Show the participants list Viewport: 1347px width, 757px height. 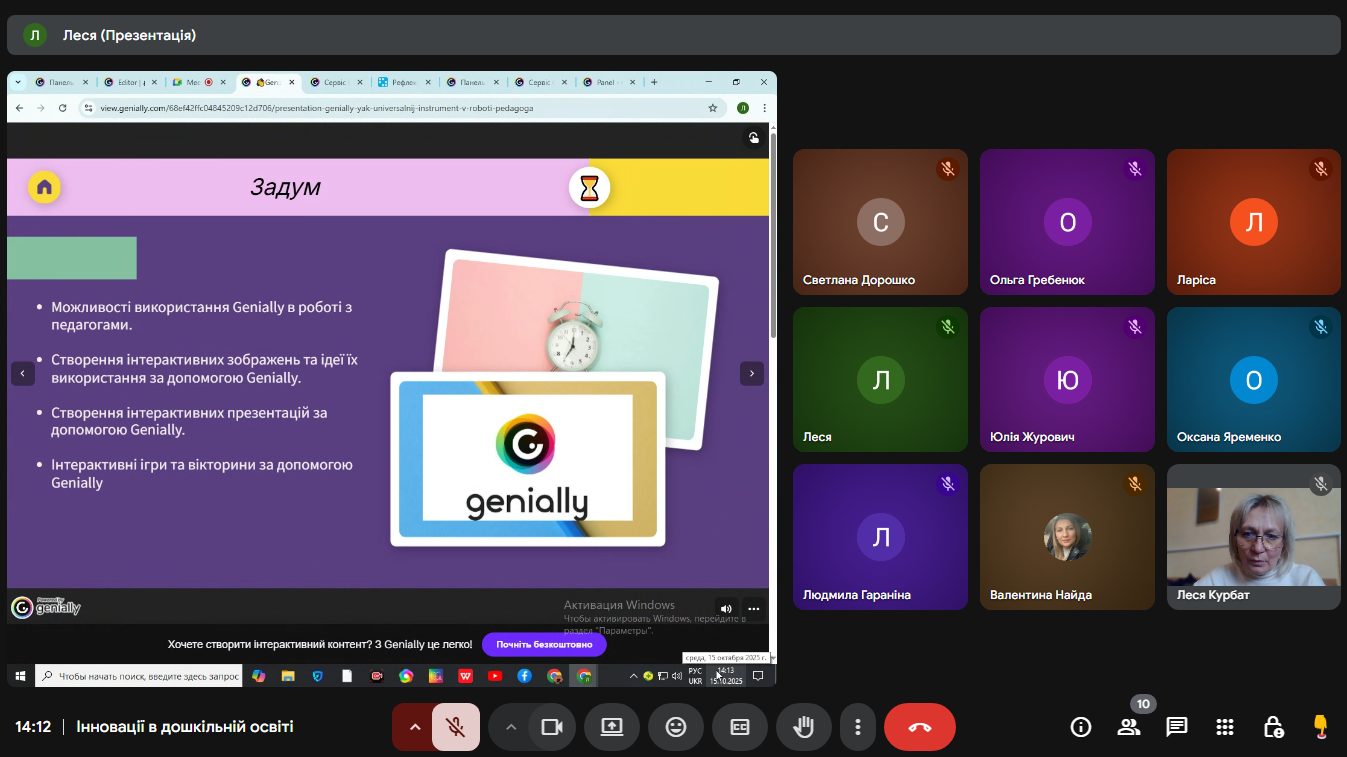[1129, 727]
